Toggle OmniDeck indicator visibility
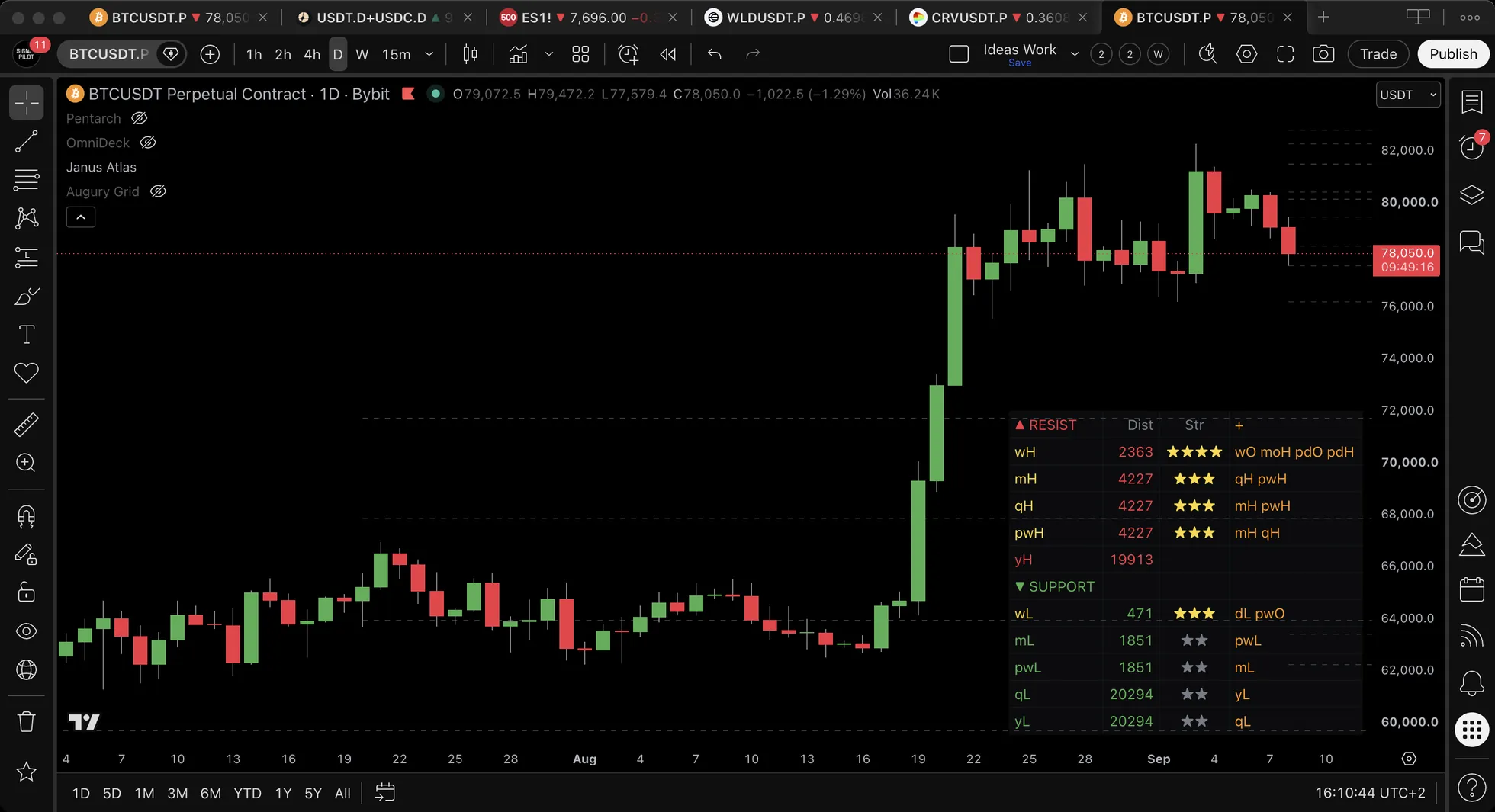This screenshot has width=1495, height=812. coord(148,143)
